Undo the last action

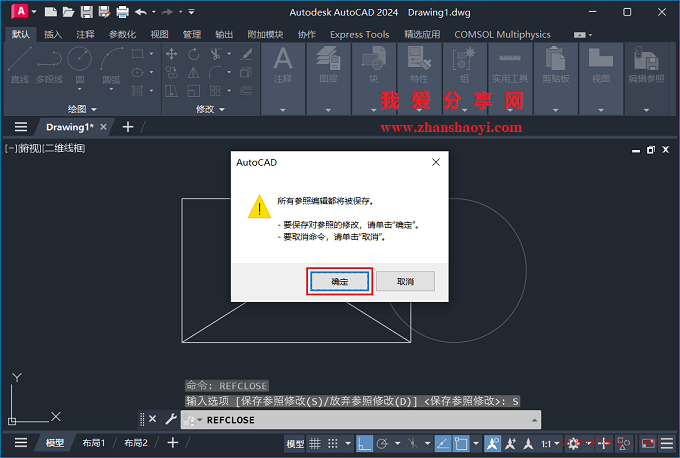pos(141,12)
